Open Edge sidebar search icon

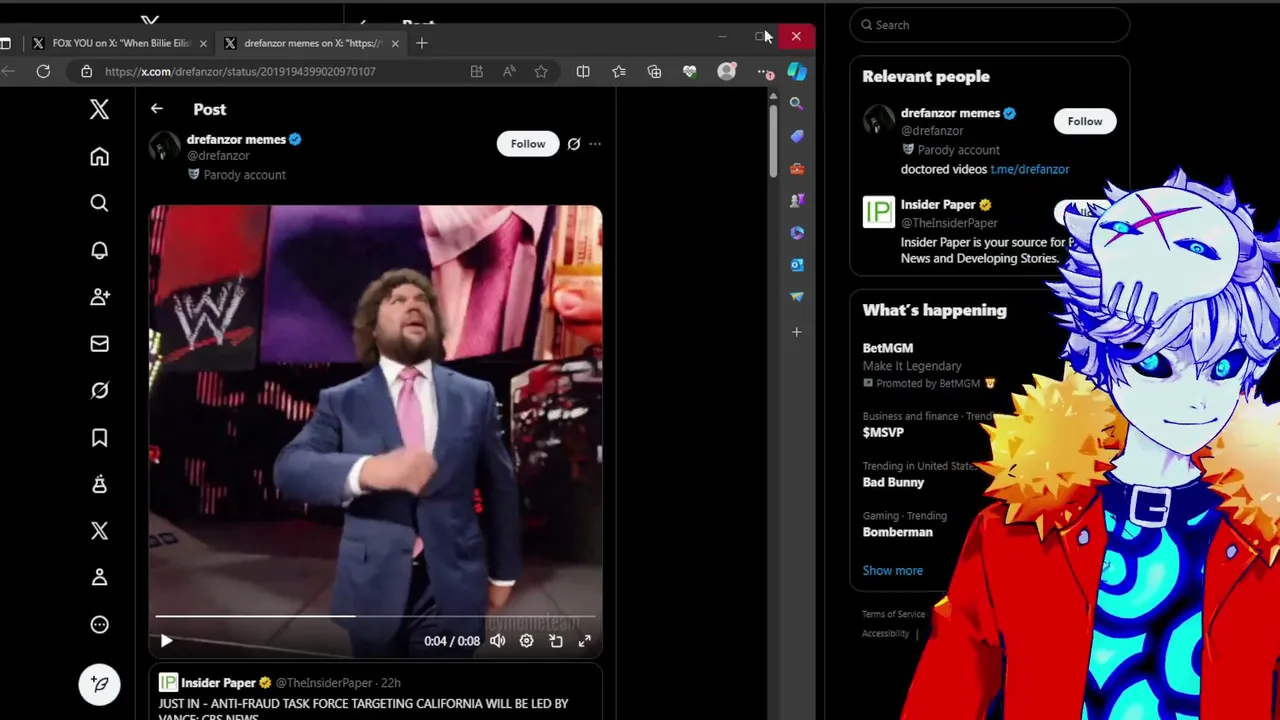point(796,103)
